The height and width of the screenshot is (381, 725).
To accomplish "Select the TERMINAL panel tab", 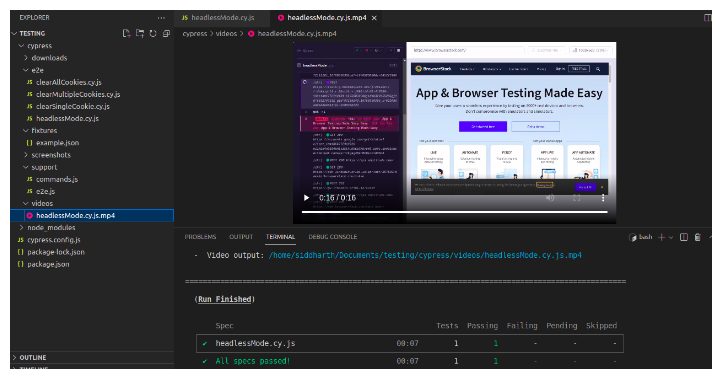I will tap(280, 237).
